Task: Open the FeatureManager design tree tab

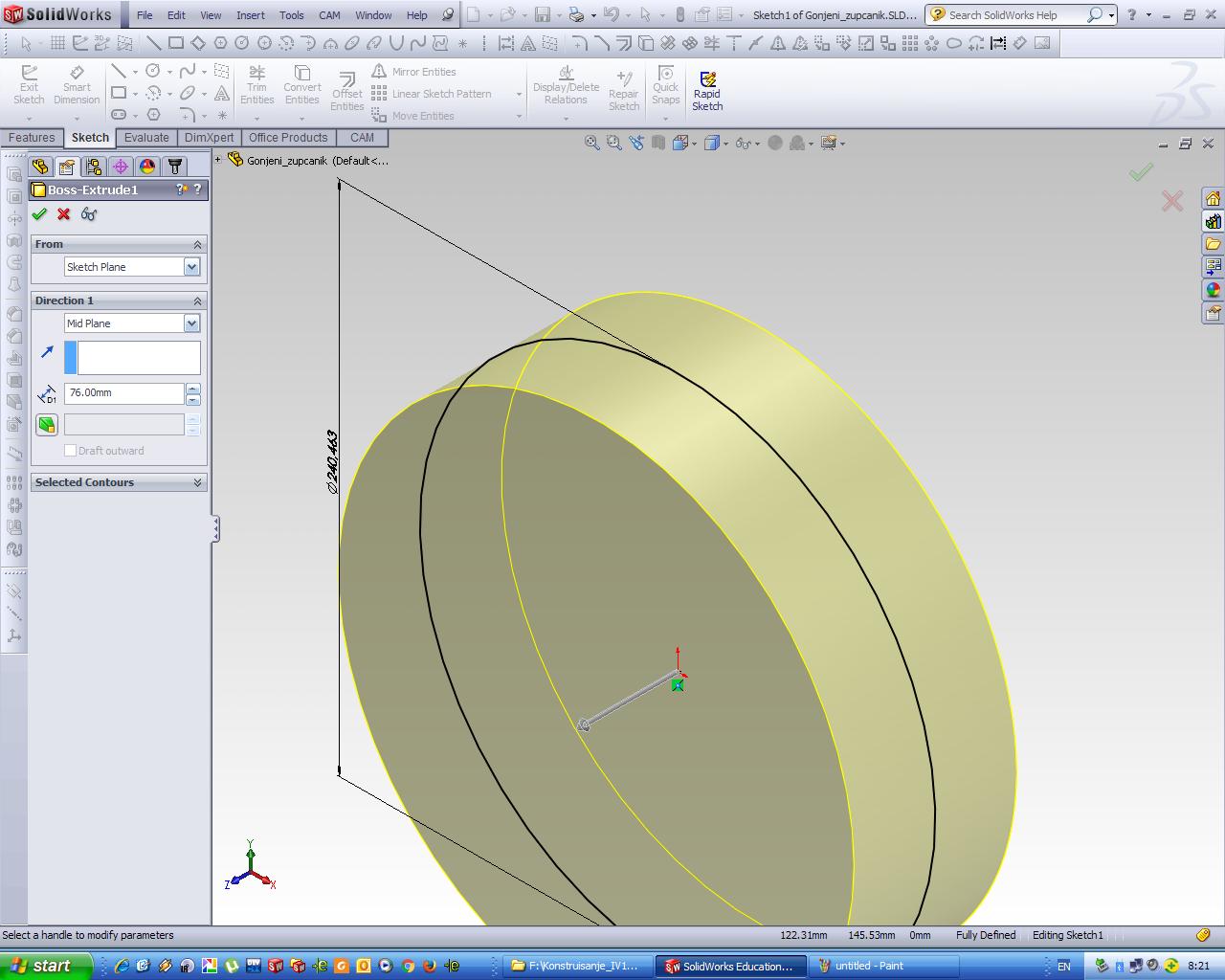Action: click(x=40, y=167)
